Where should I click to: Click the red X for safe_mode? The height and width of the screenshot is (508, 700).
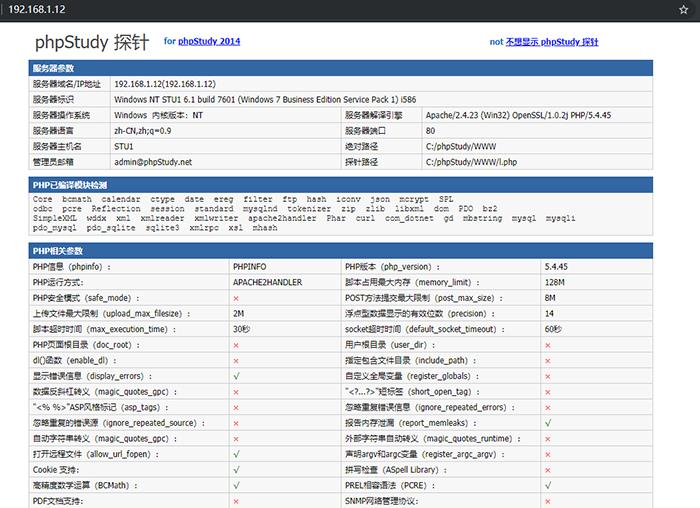coord(236,298)
